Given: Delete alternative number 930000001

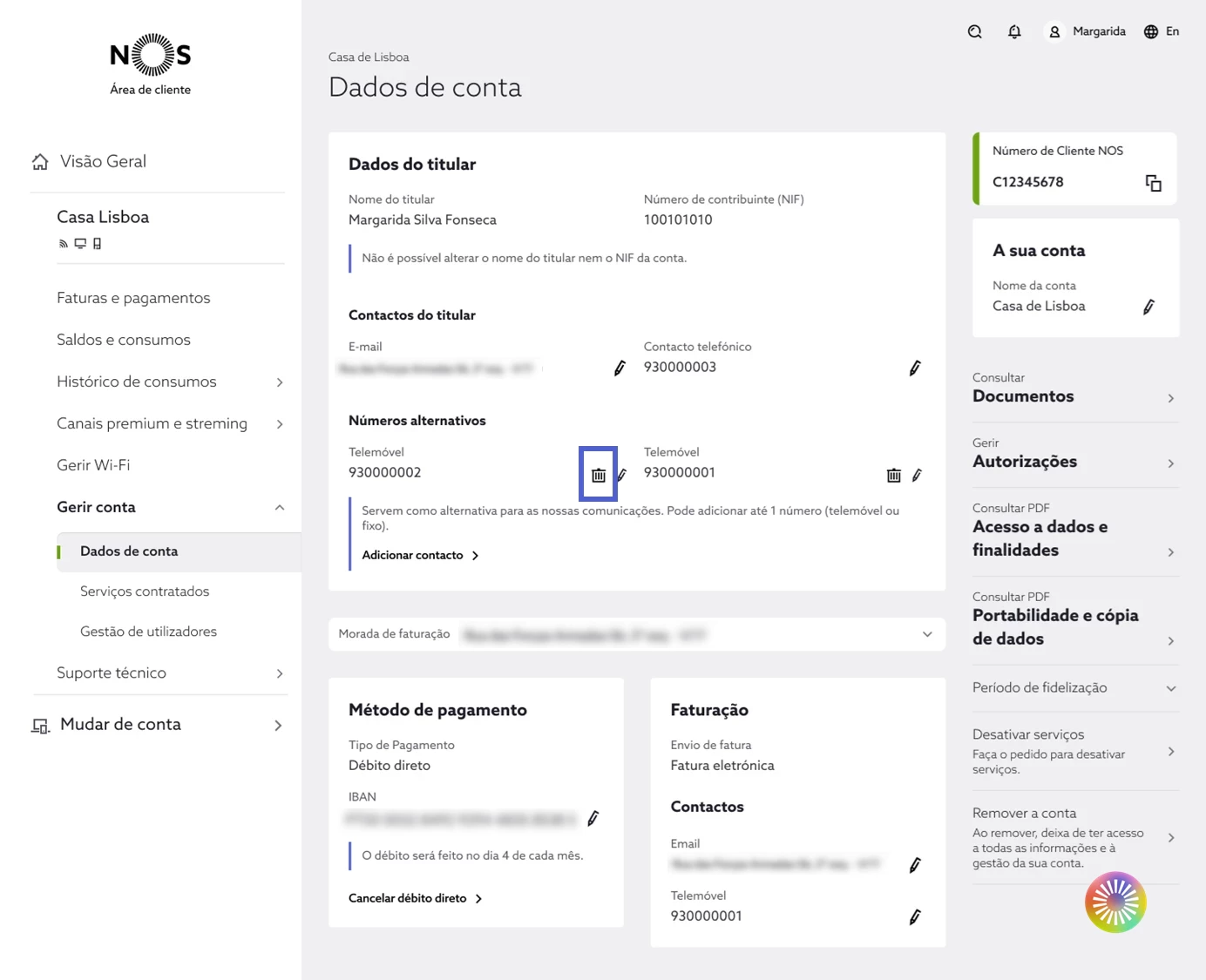Looking at the screenshot, I should (894, 475).
